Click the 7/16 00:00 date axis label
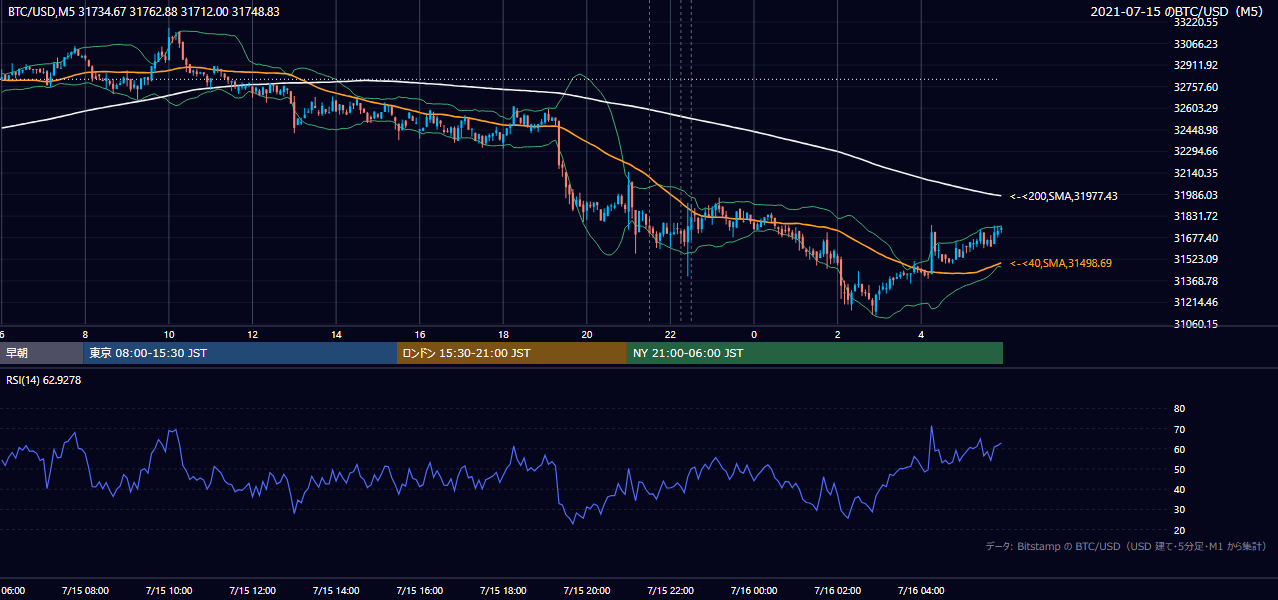 pyautogui.click(x=754, y=591)
